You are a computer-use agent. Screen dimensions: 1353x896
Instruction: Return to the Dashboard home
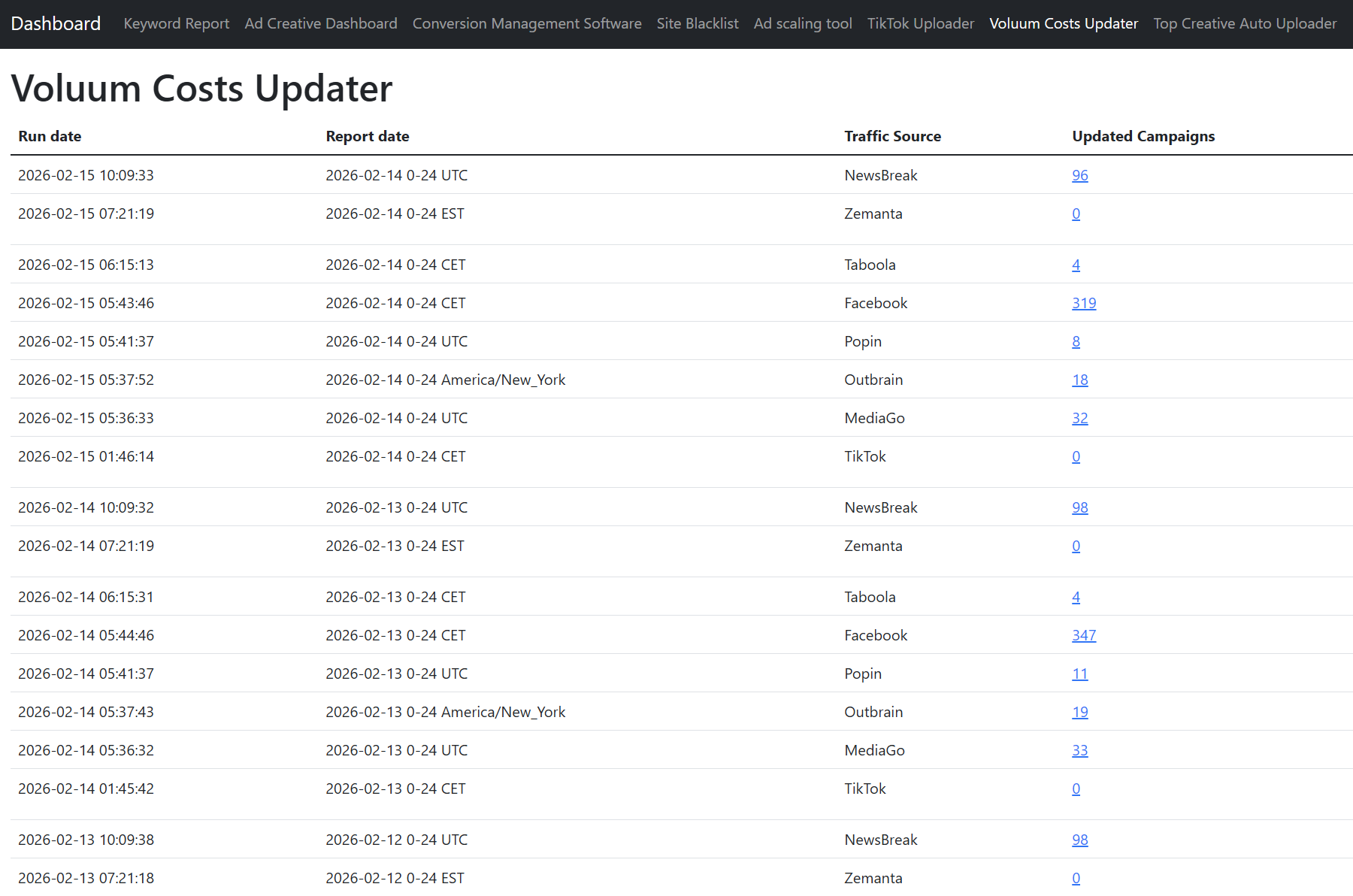pyautogui.click(x=56, y=23)
